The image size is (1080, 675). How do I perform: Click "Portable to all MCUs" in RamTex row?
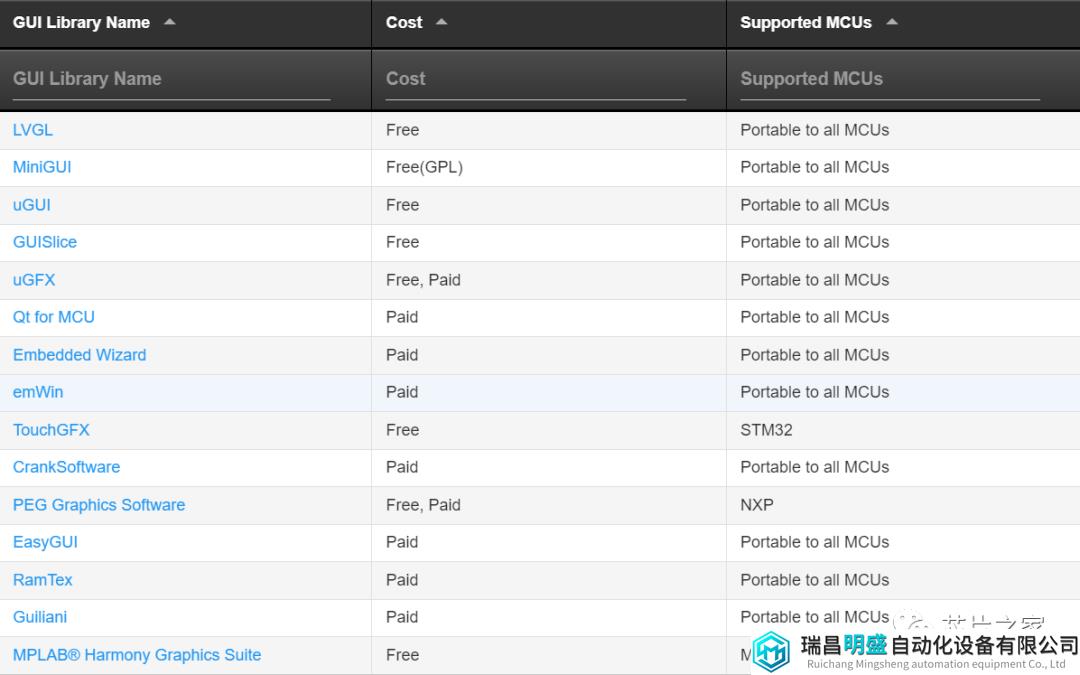814,581
